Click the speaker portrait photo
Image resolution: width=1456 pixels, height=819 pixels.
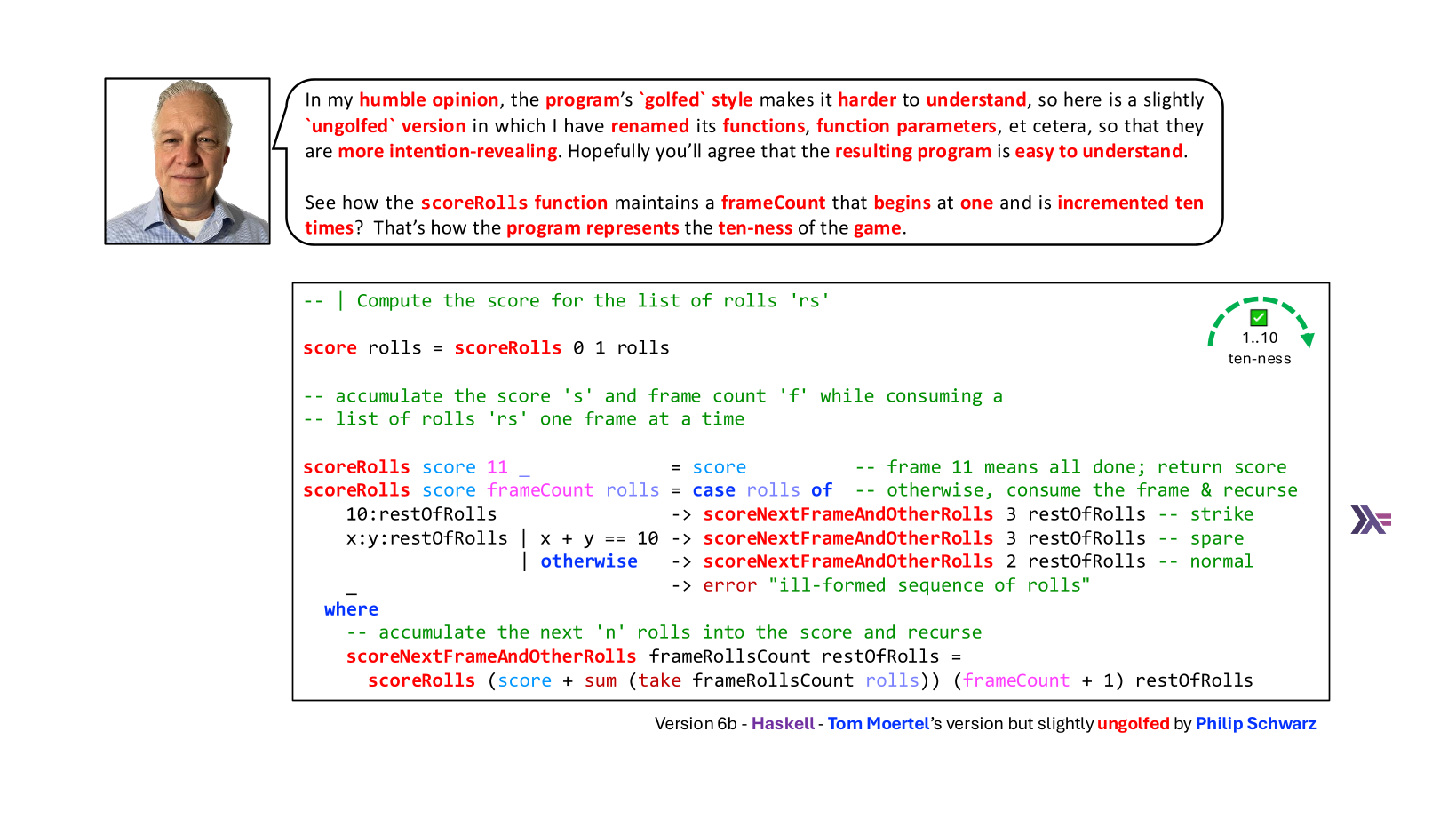187,161
